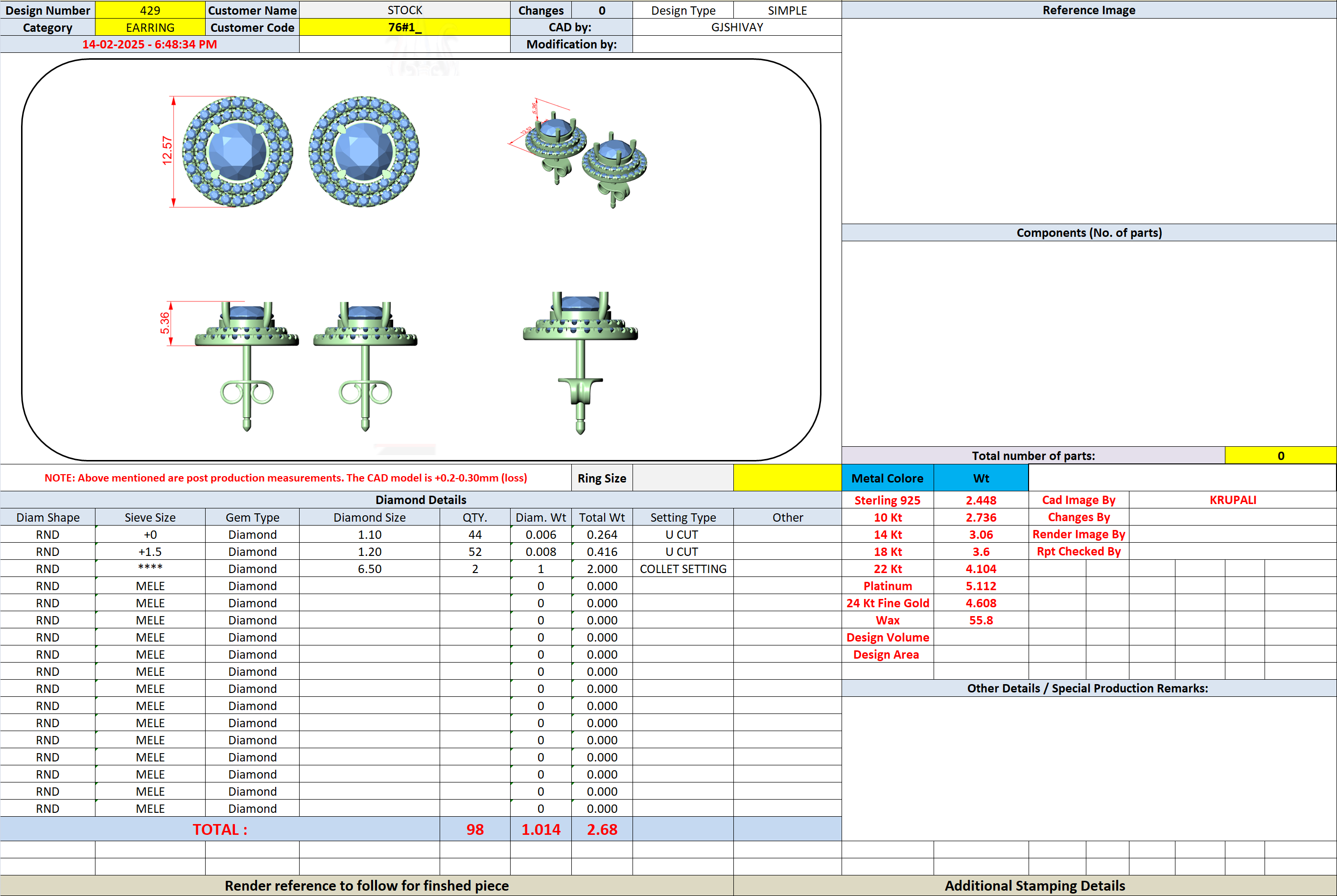
Task: Select the Design Number value 429
Action: [150, 10]
